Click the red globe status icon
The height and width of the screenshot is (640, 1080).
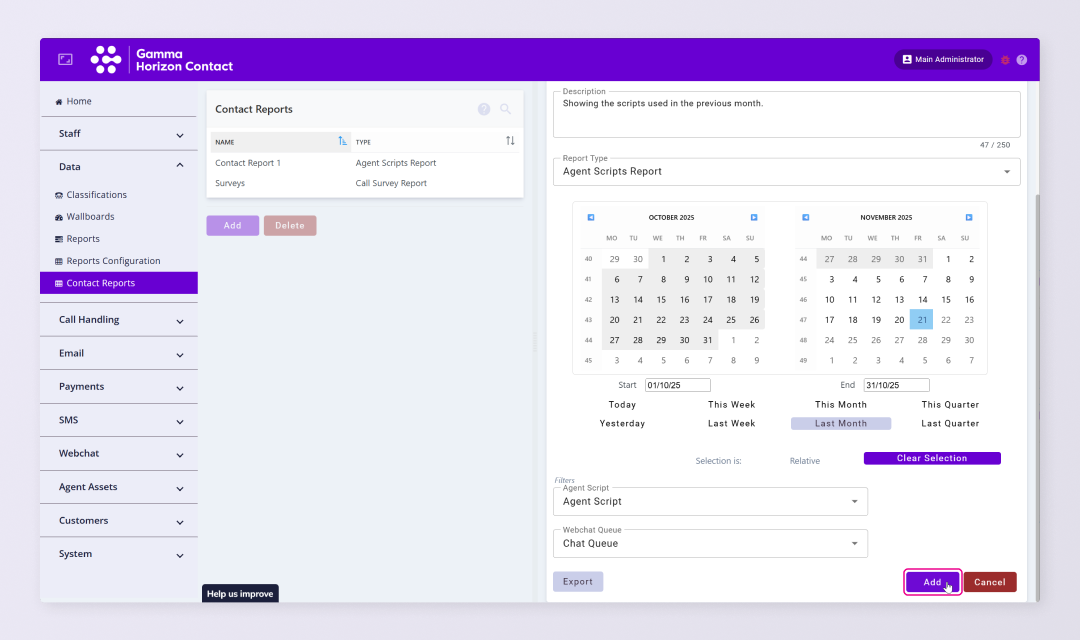[x=1005, y=60]
